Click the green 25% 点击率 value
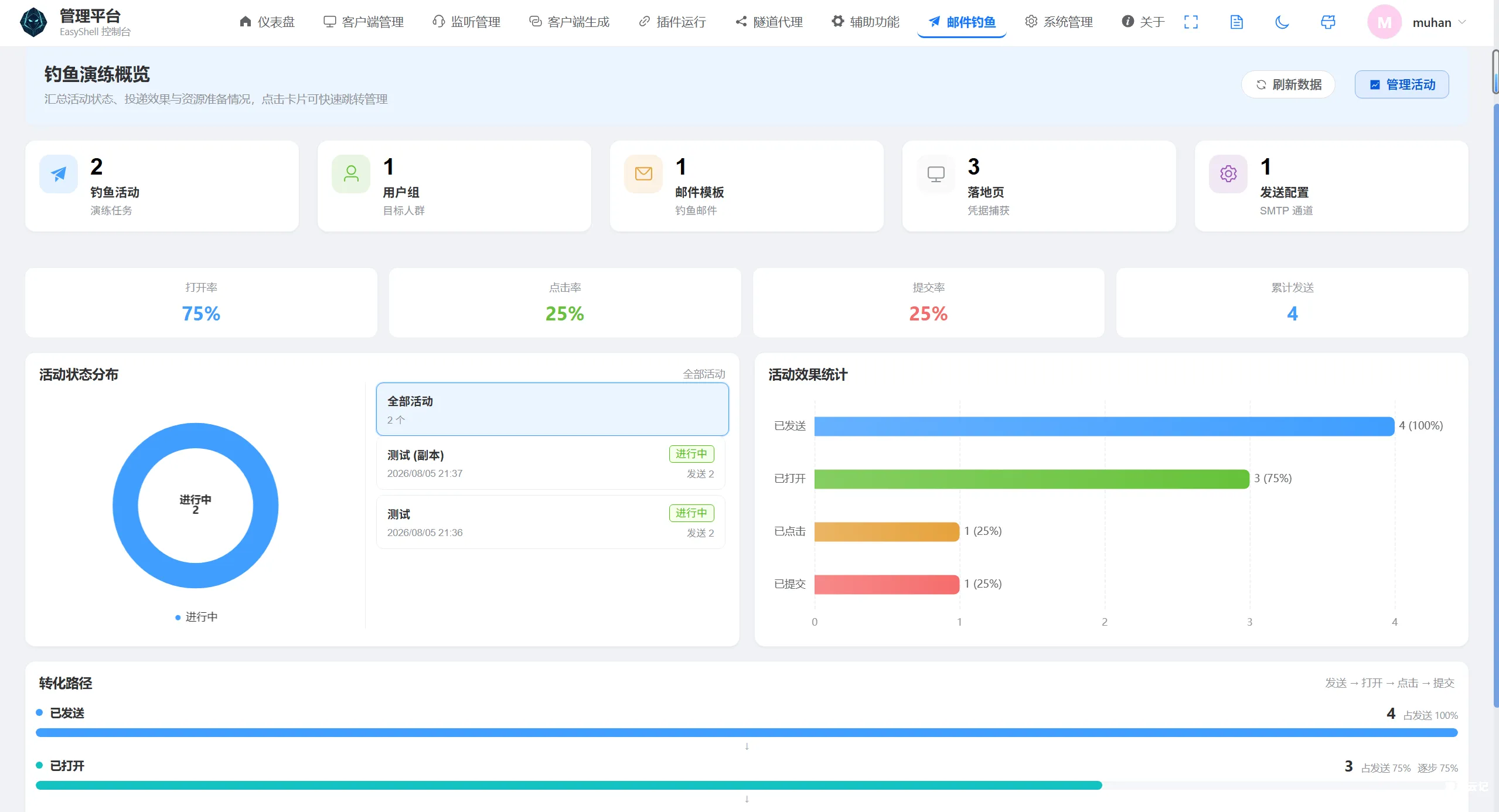The image size is (1499, 812). (x=565, y=313)
